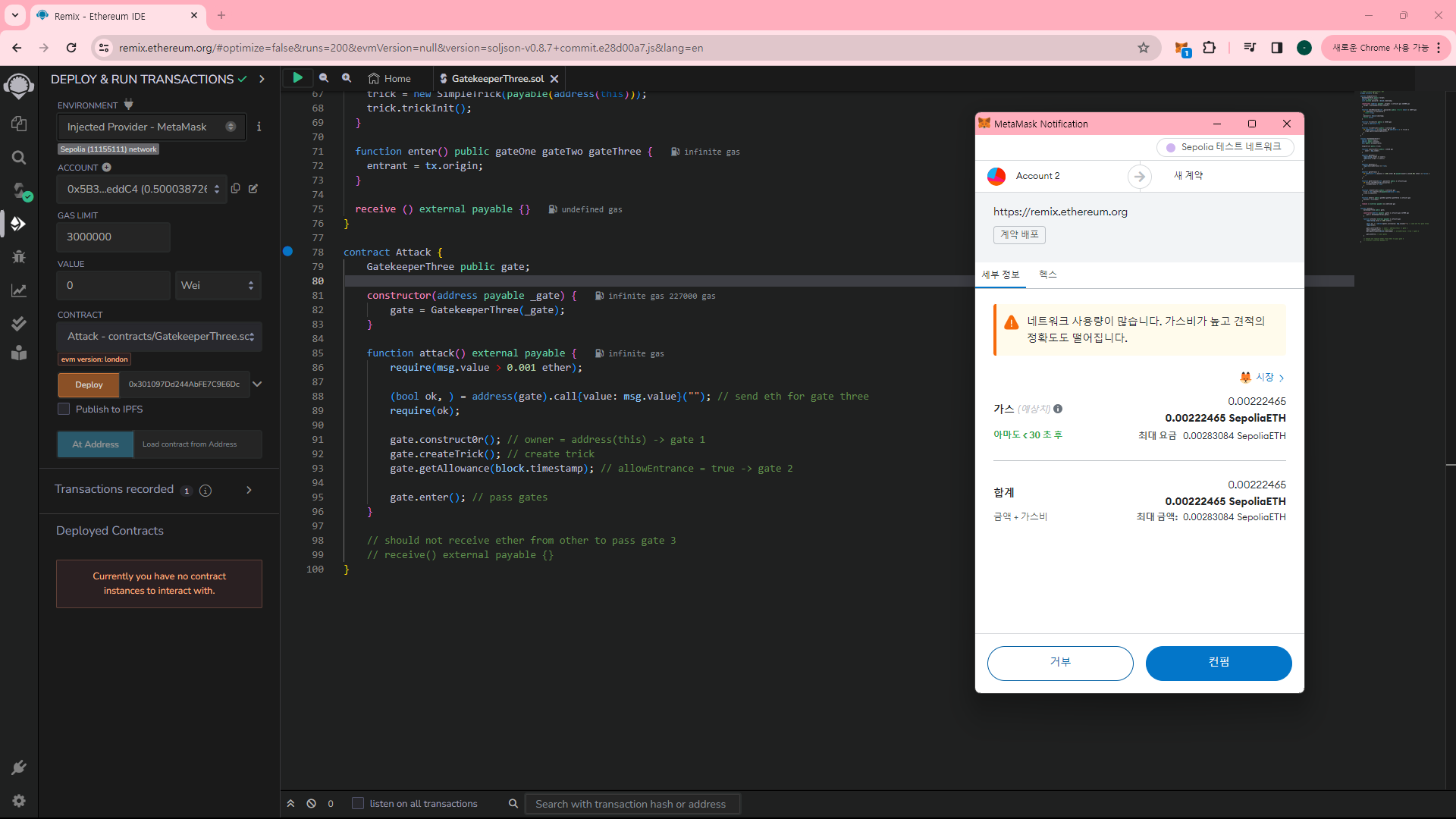The image size is (1456, 819).
Task: Click the blue 컨펌 confirm button
Action: click(1218, 664)
